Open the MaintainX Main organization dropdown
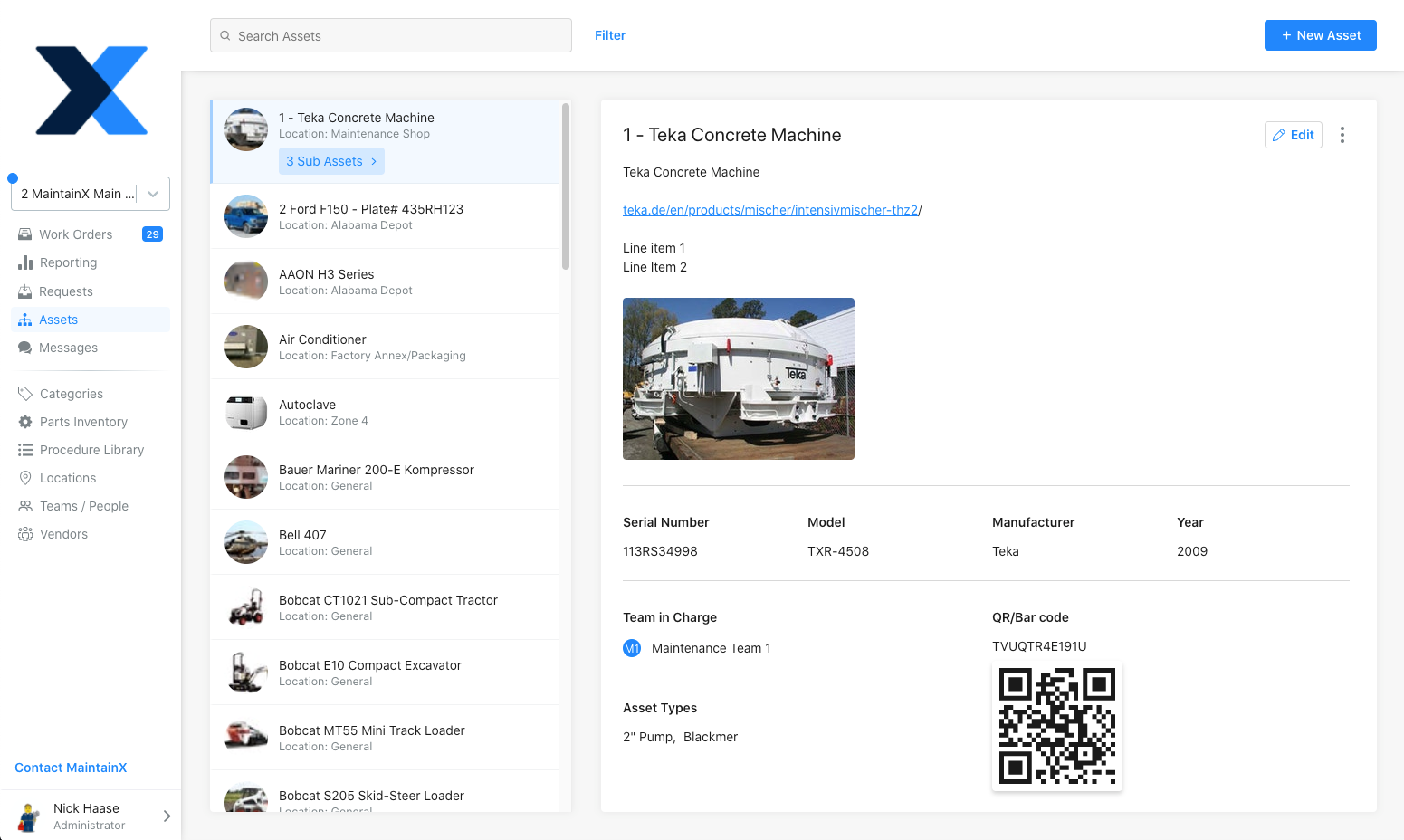This screenshot has width=1404, height=840. [x=91, y=194]
